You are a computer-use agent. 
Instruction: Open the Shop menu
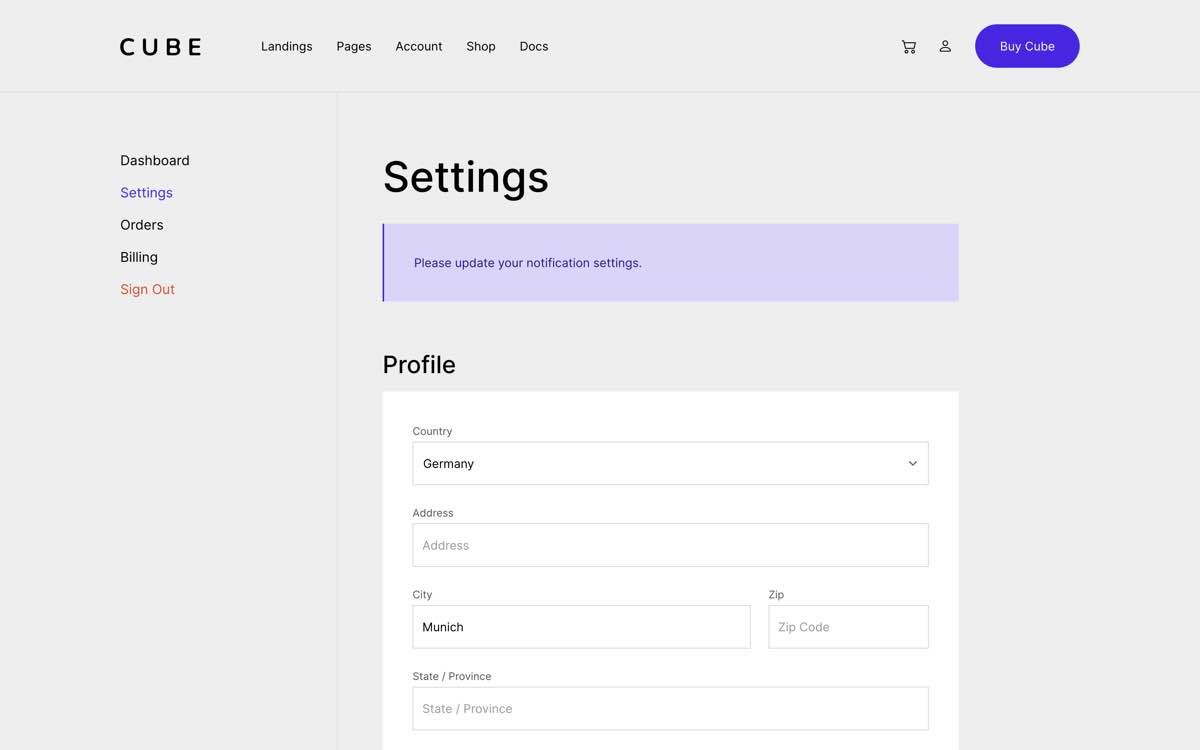pyautogui.click(x=480, y=46)
